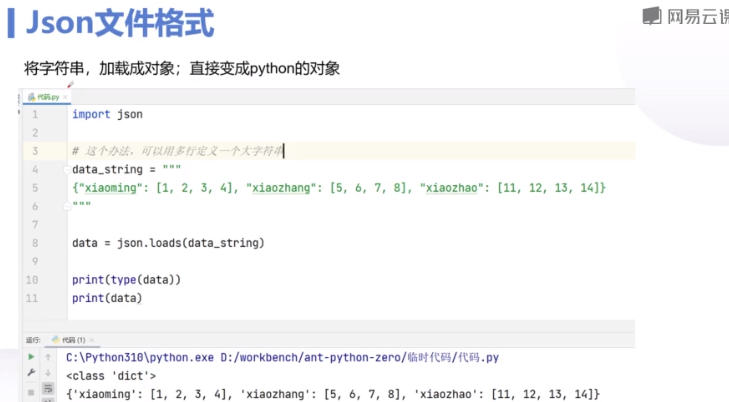This screenshot has width=729, height=402.
Task: Click the Python file icon on 代码.py tab
Action: pyautogui.click(x=31, y=97)
